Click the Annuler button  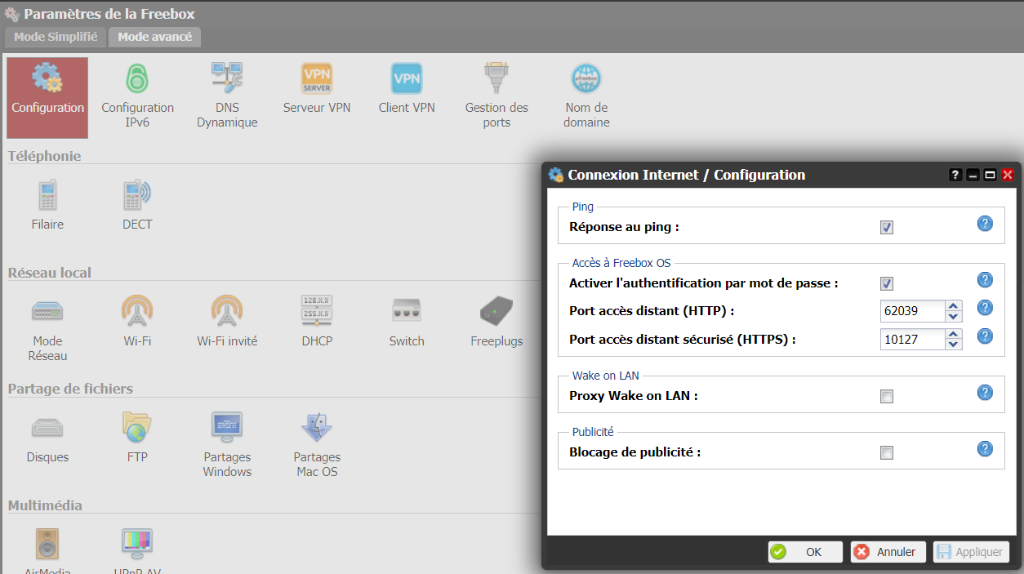[x=888, y=552]
